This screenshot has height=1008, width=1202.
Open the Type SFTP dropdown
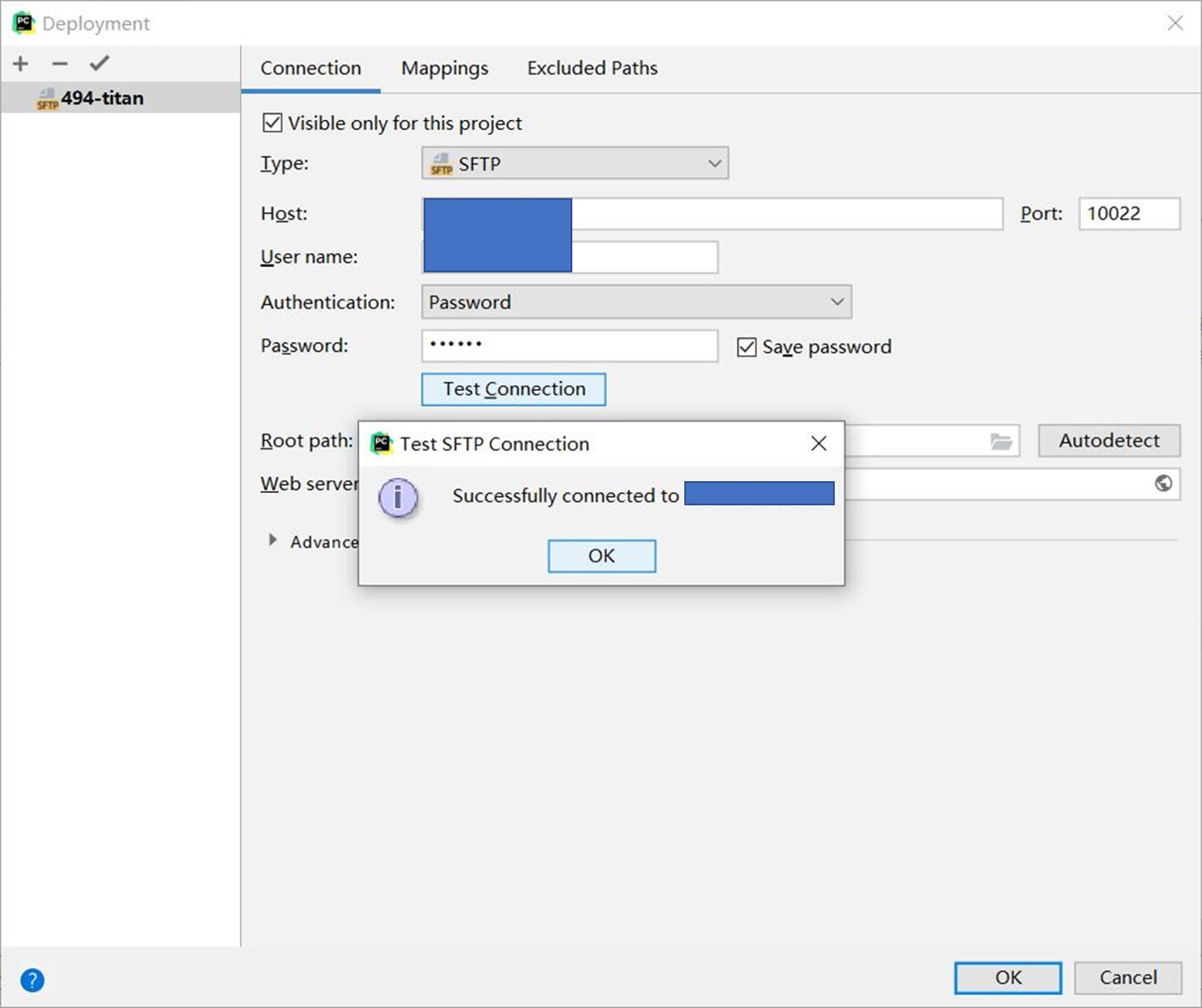coord(575,163)
